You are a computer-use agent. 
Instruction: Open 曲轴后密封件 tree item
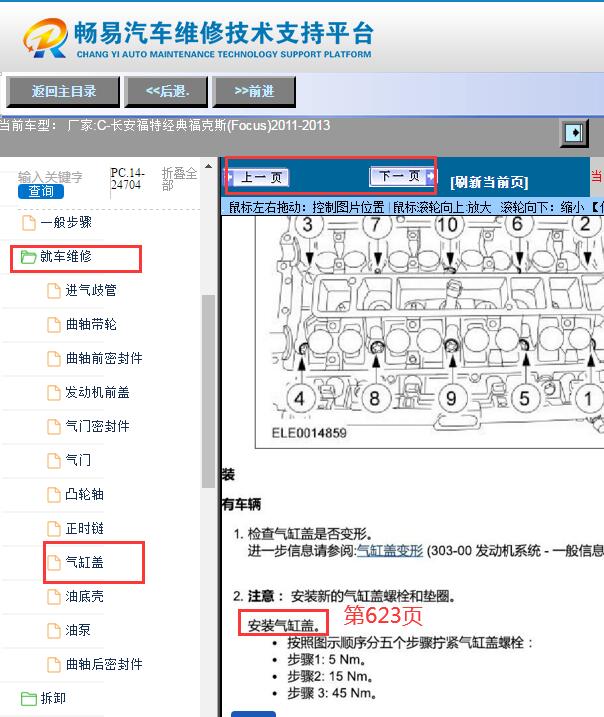[104, 664]
